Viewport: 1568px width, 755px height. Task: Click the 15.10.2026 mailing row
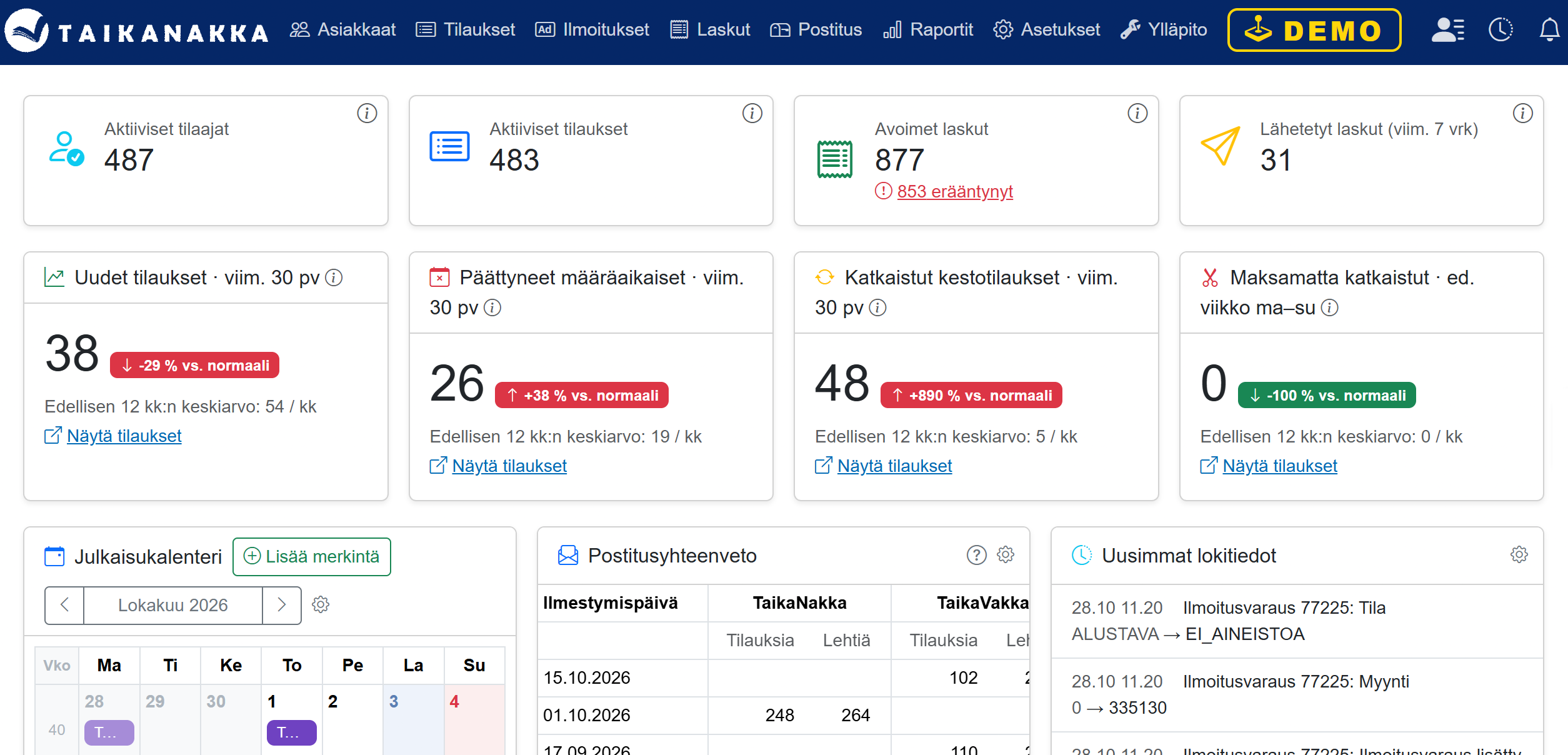tap(784, 678)
